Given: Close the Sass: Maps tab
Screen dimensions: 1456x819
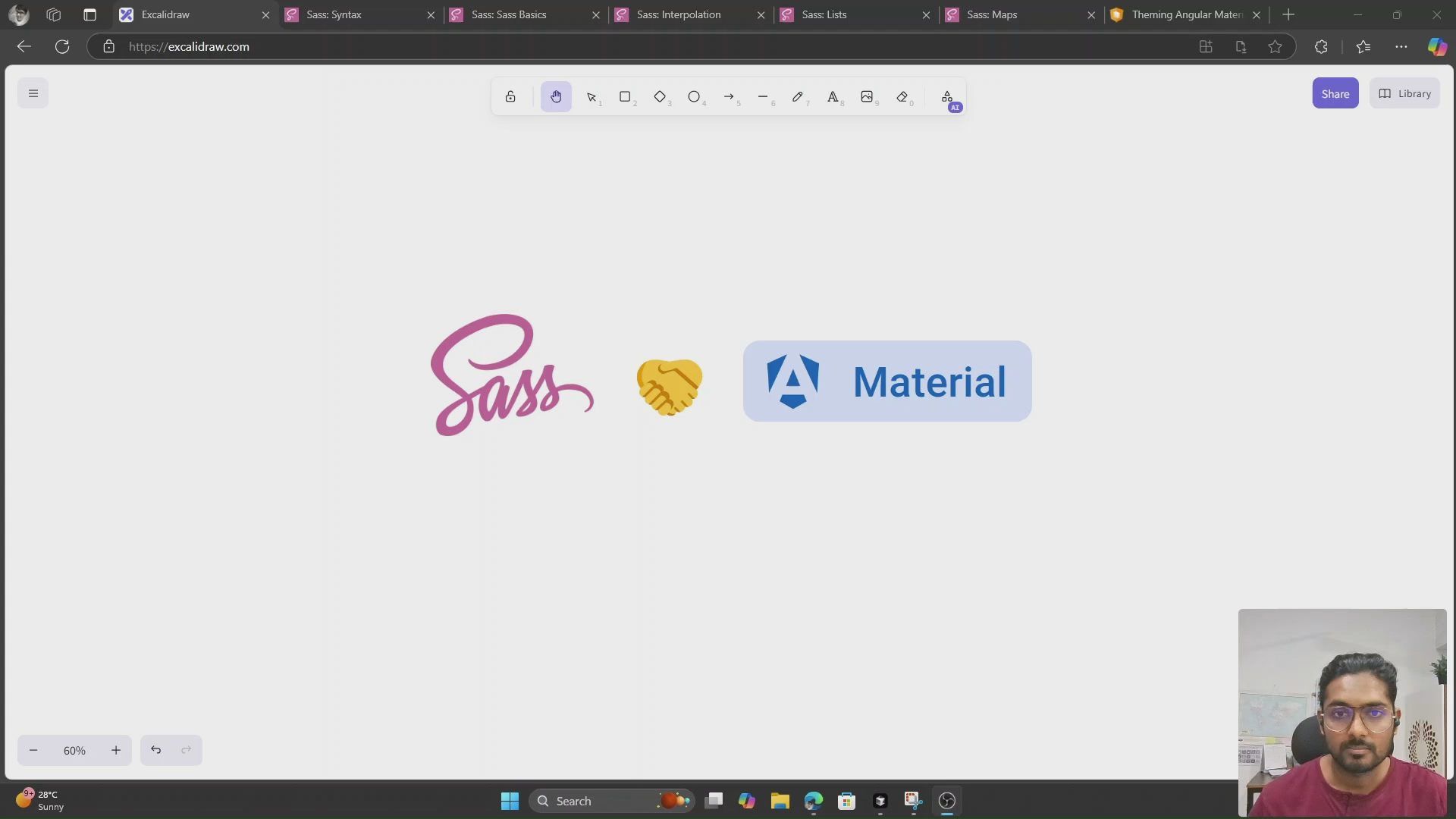Looking at the screenshot, I should [x=1091, y=14].
